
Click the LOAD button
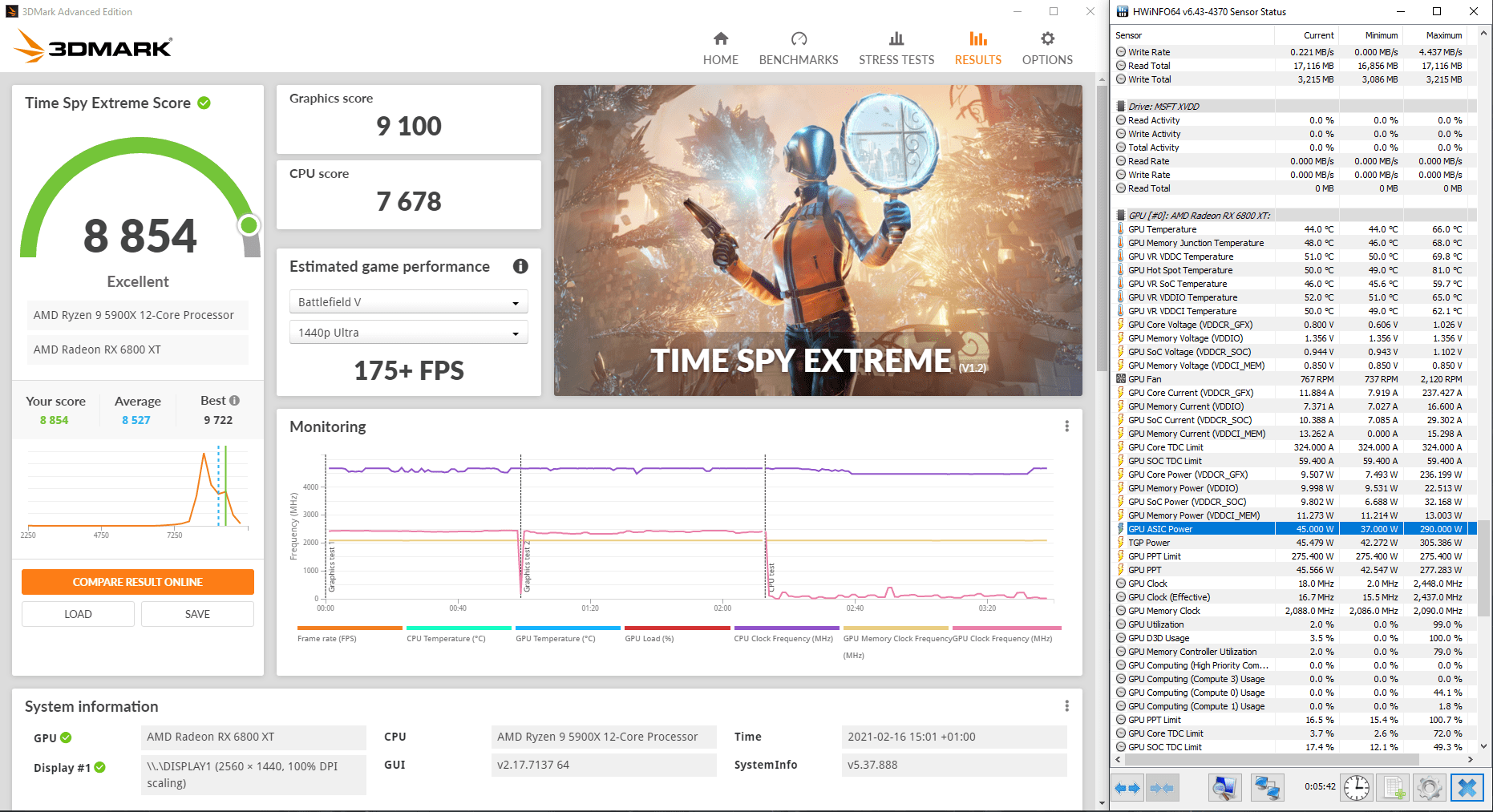78,614
